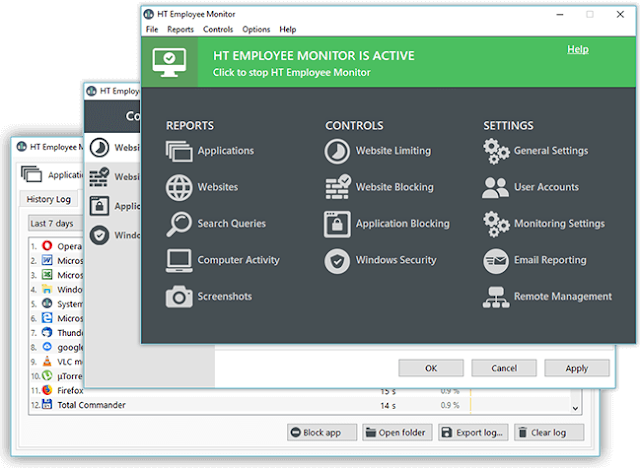Click Firefox icon in applications log list
This screenshot has height=468, width=640.
pyautogui.click(x=47, y=390)
